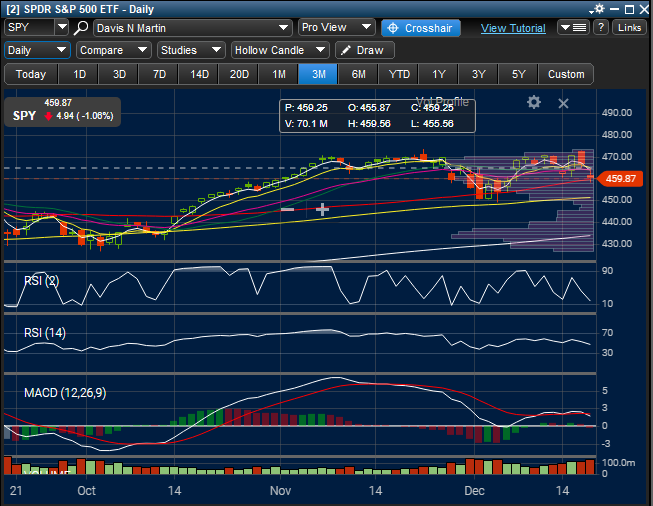This screenshot has width=653, height=506.
Task: Click the OHLC data tooltip box
Action: pos(377,116)
